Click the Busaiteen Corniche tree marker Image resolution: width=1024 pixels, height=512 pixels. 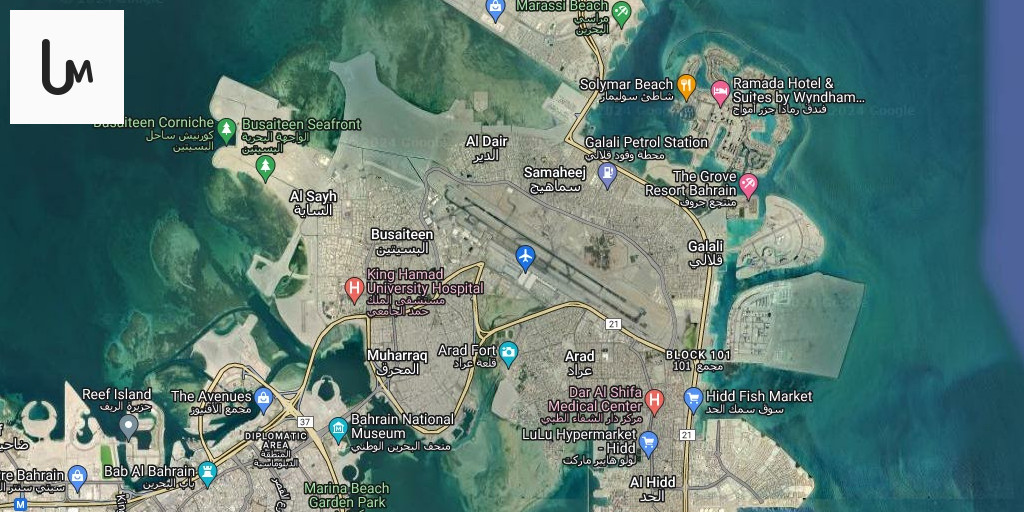click(226, 129)
